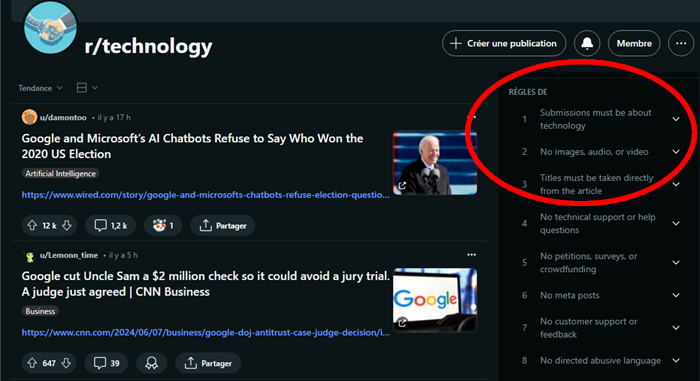Downvote the post with 647 votes
Viewport: 700px width, 381px height.
66,363
